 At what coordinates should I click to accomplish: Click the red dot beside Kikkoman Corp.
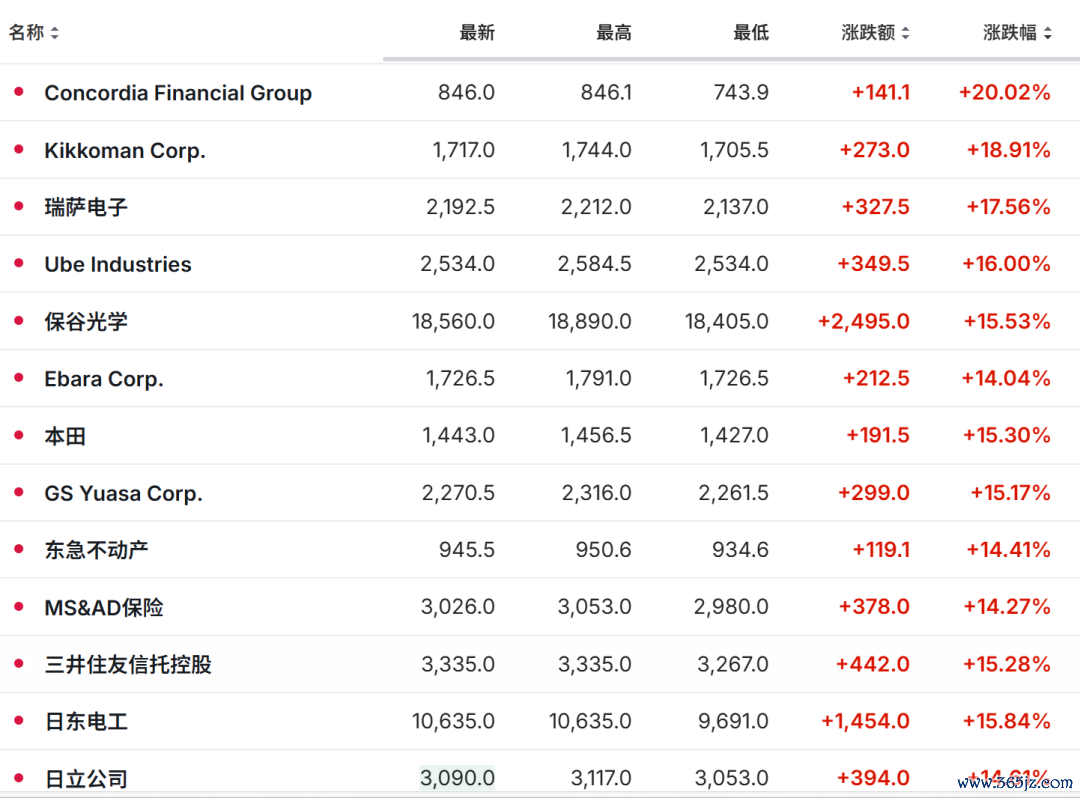[x=19, y=149]
